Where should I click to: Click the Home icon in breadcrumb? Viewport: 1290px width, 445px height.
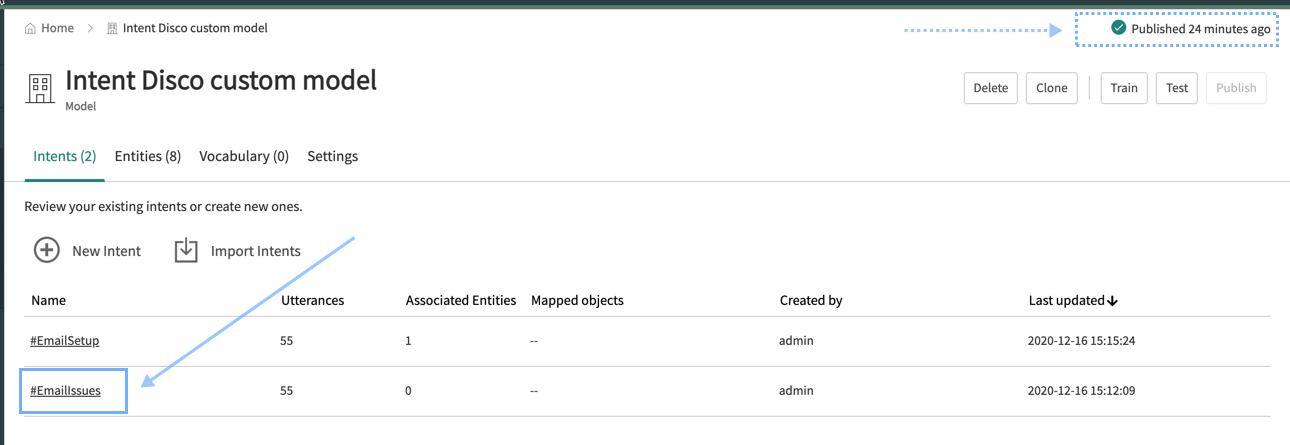[x=30, y=28]
